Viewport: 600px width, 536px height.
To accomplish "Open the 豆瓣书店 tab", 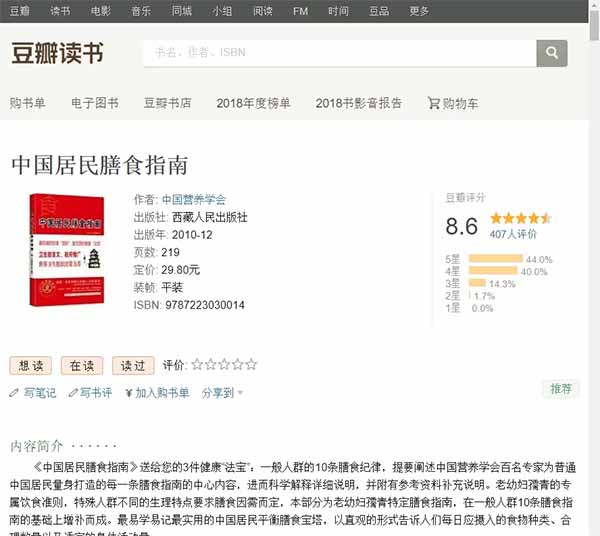I will 168,103.
